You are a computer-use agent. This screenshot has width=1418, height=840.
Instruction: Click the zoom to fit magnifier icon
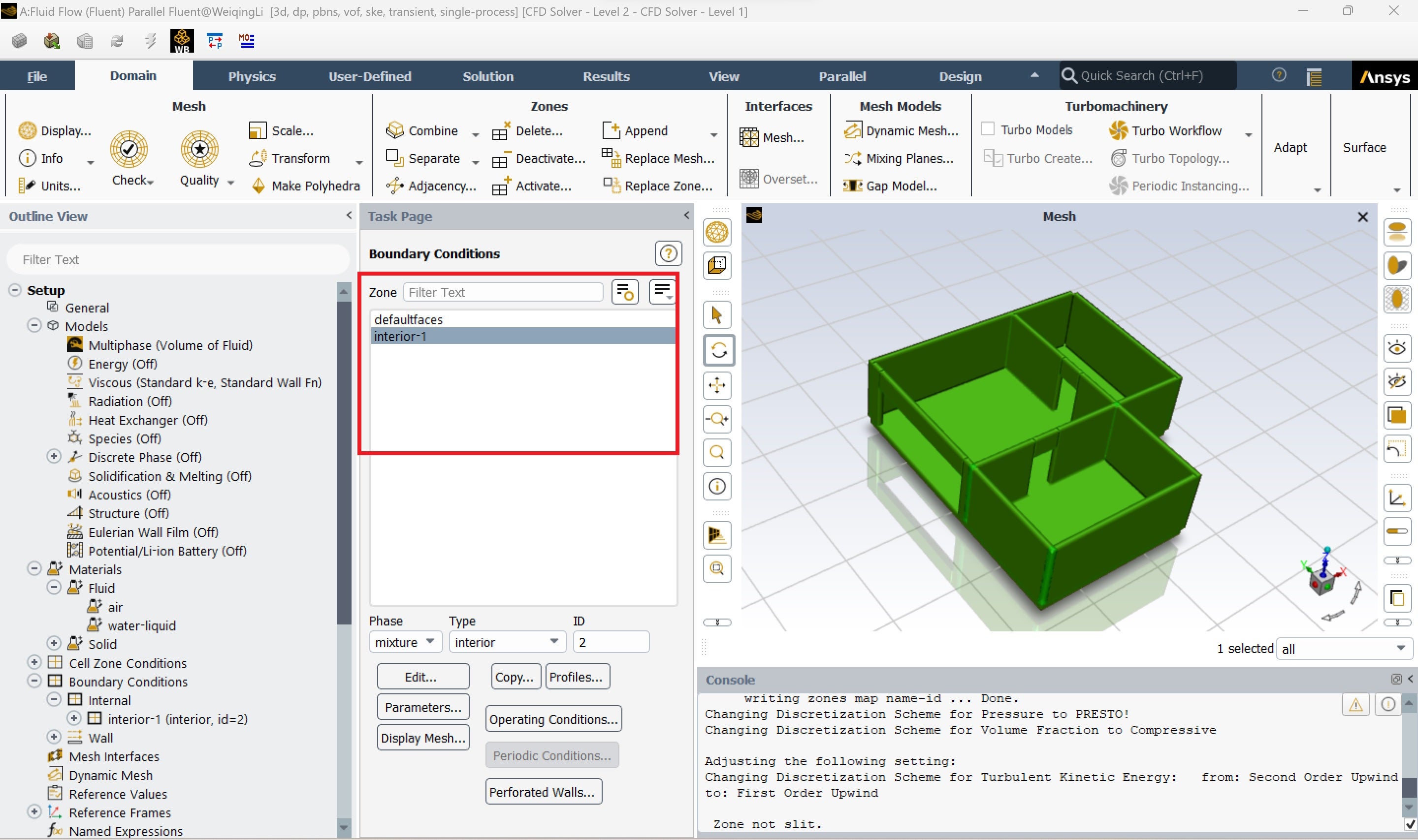coord(717,453)
